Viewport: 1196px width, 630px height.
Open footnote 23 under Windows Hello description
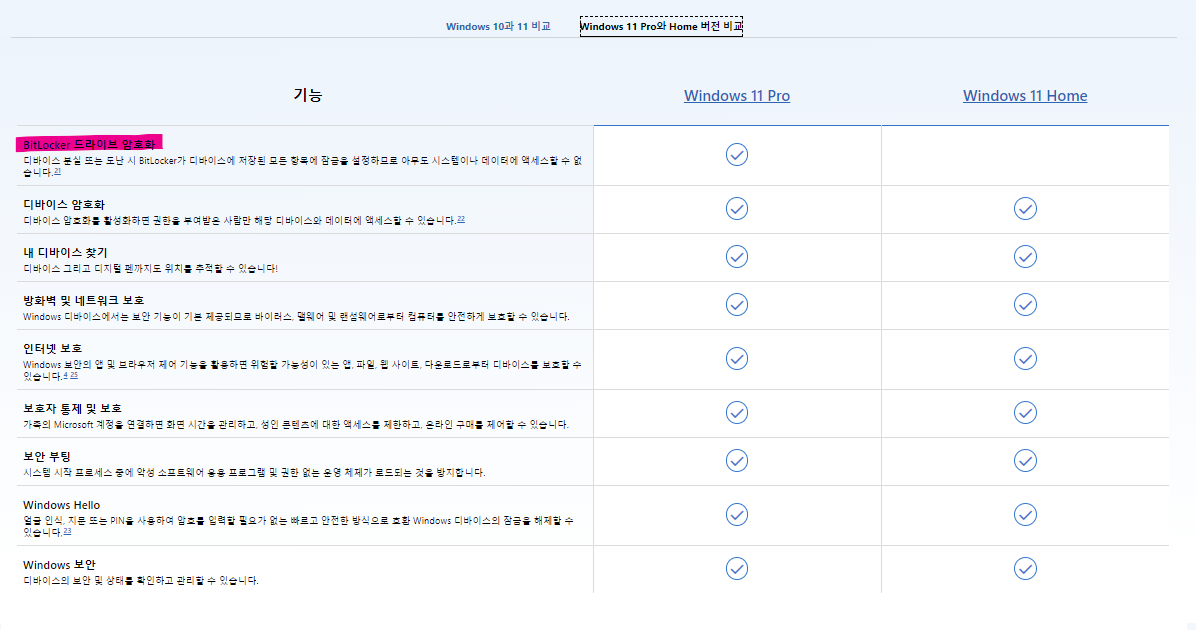click(67, 532)
